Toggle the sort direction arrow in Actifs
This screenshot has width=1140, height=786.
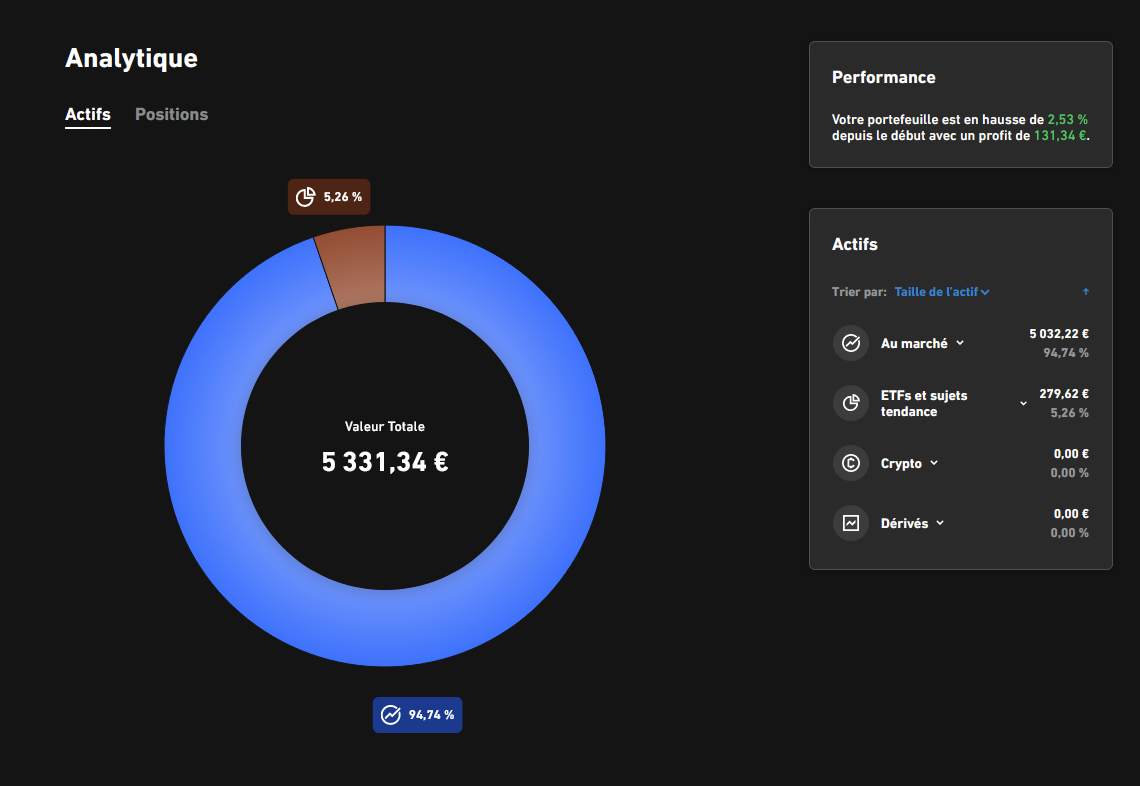click(x=1085, y=292)
